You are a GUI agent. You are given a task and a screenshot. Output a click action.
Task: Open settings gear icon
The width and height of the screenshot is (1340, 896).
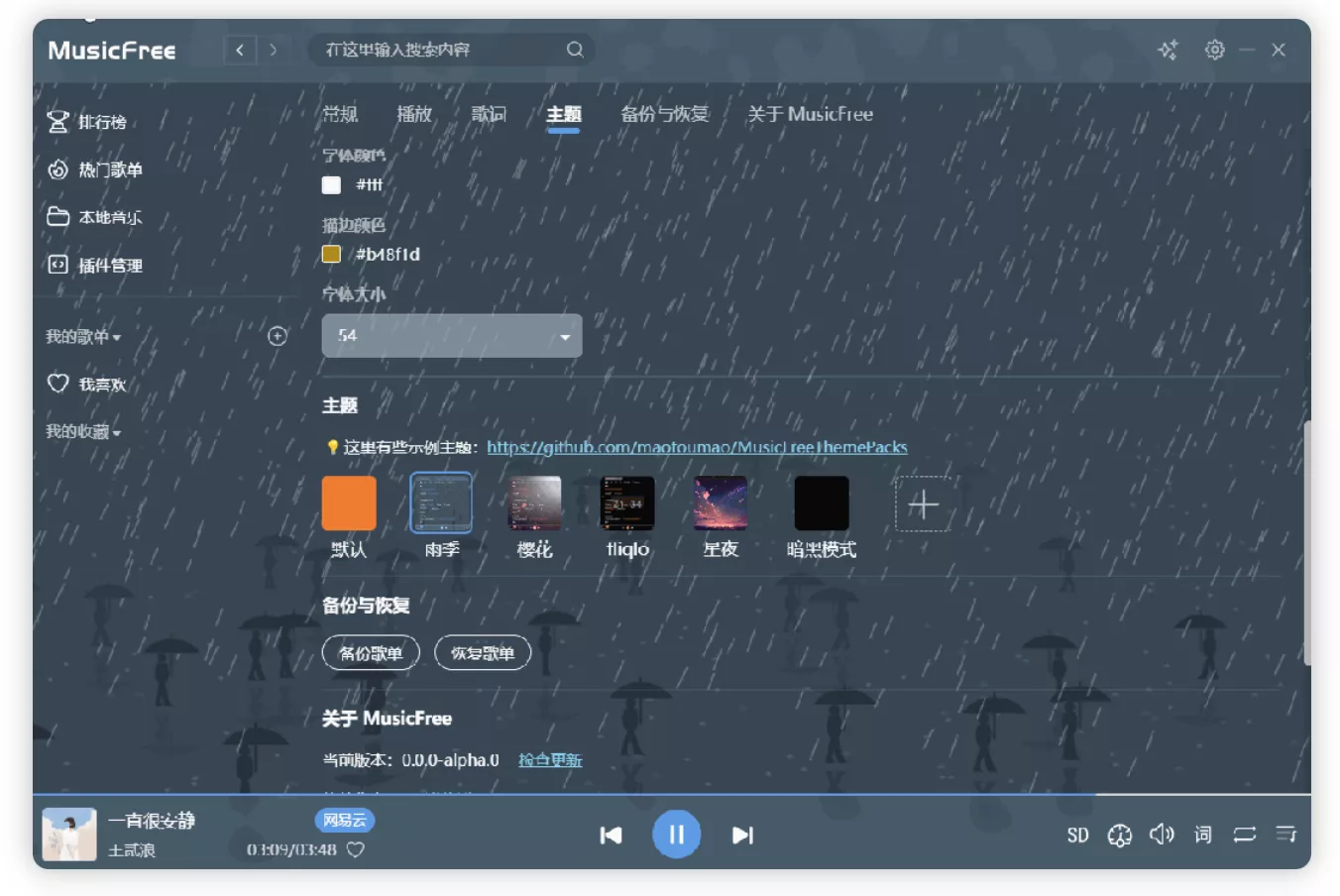point(1214,50)
